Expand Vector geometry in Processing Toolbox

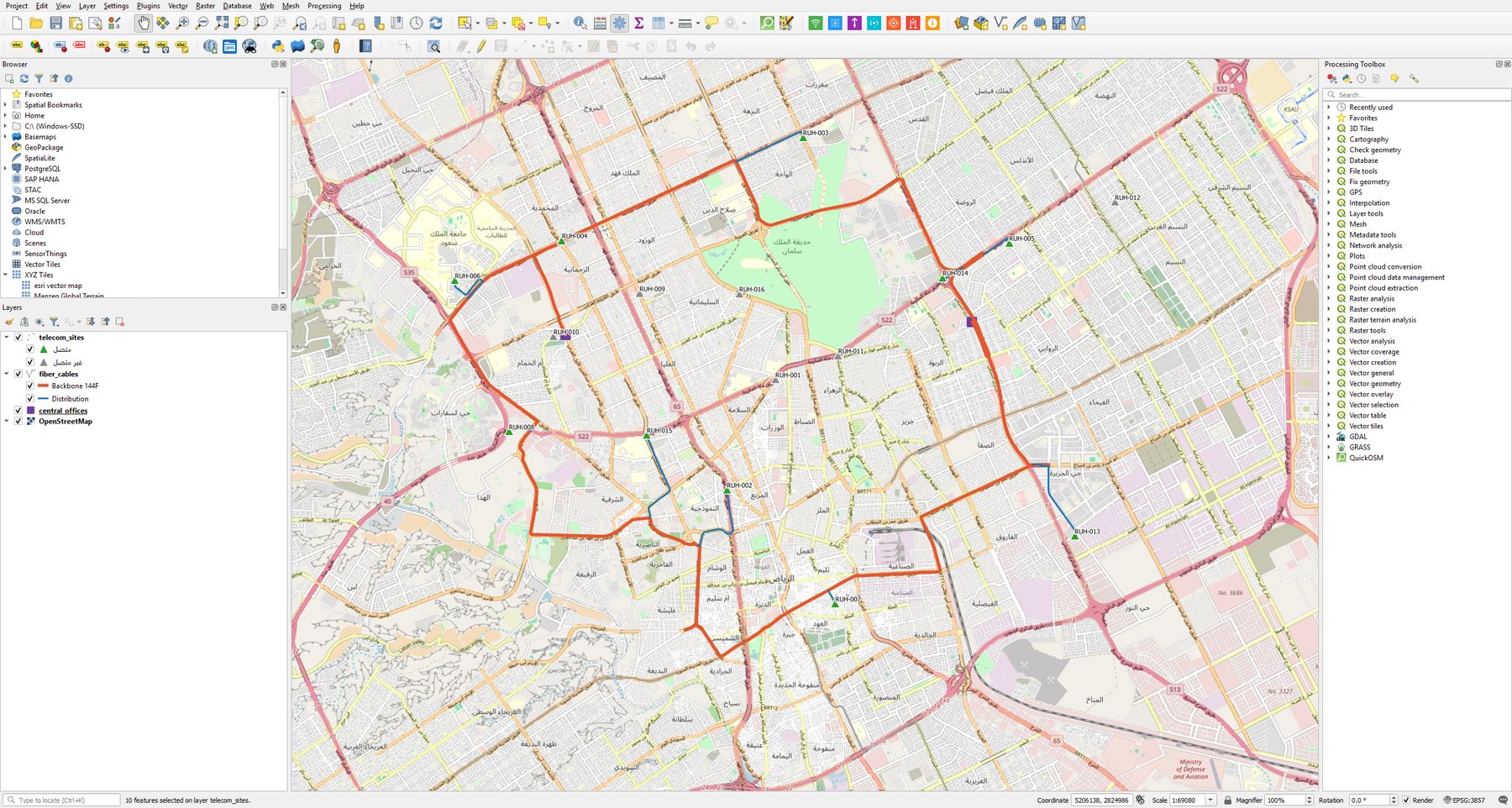[x=1329, y=384]
